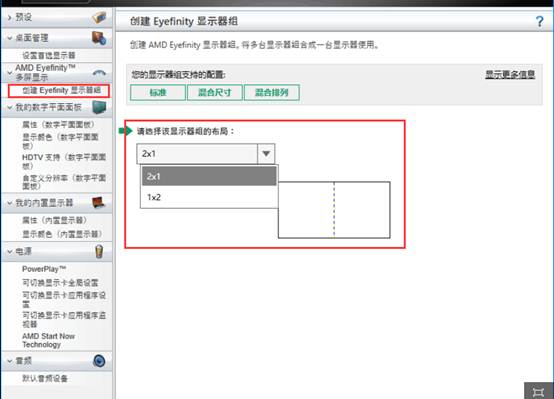554x399 pixels.
Task: Collapse the 音频 section chevron
Action: tap(10, 361)
